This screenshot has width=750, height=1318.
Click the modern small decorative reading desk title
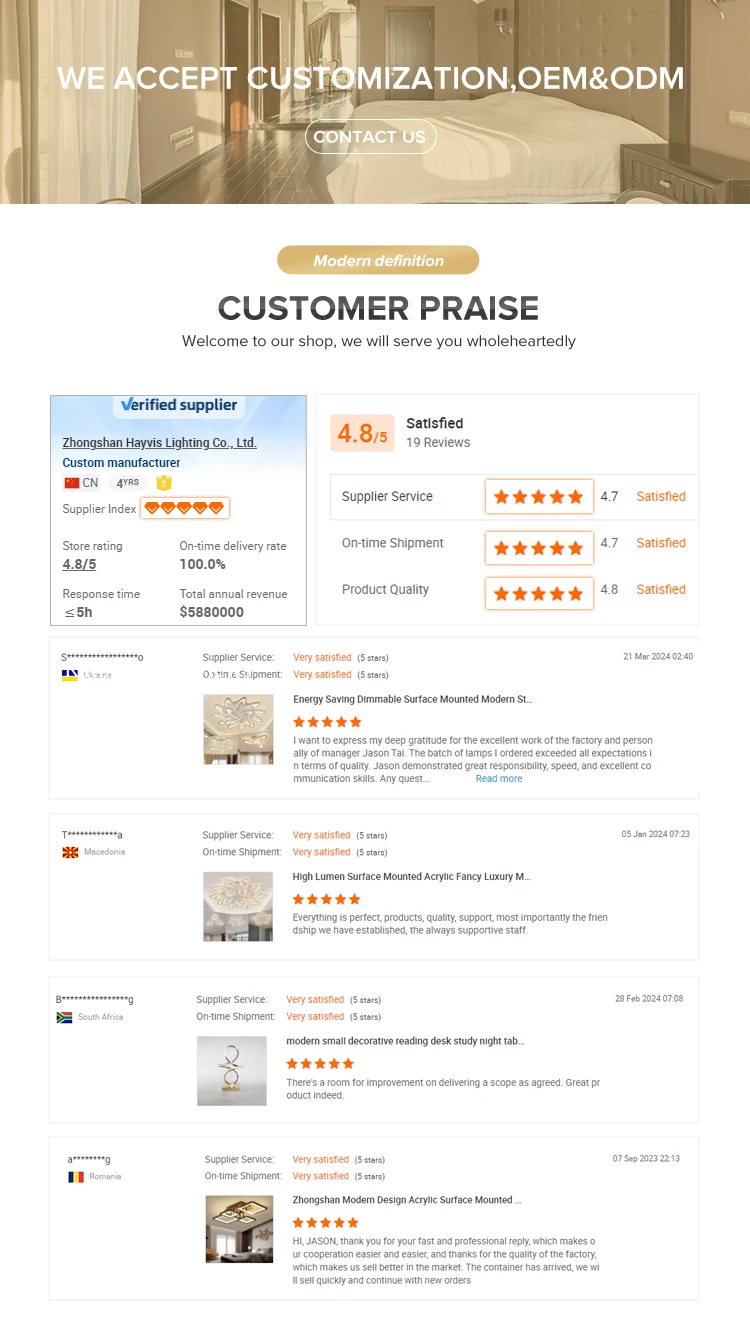tap(404, 1041)
